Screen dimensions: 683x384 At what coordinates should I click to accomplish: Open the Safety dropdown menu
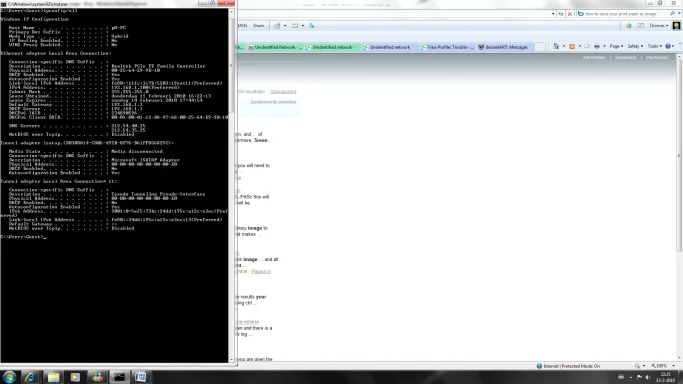(x=635, y=46)
